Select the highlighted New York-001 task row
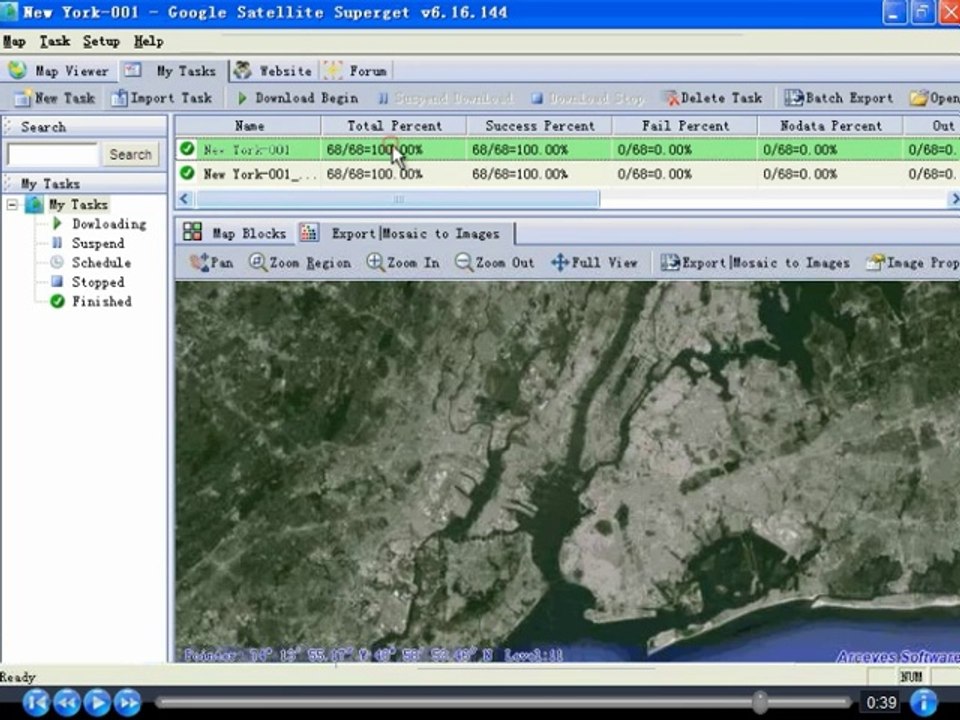960x720 pixels. point(568,149)
